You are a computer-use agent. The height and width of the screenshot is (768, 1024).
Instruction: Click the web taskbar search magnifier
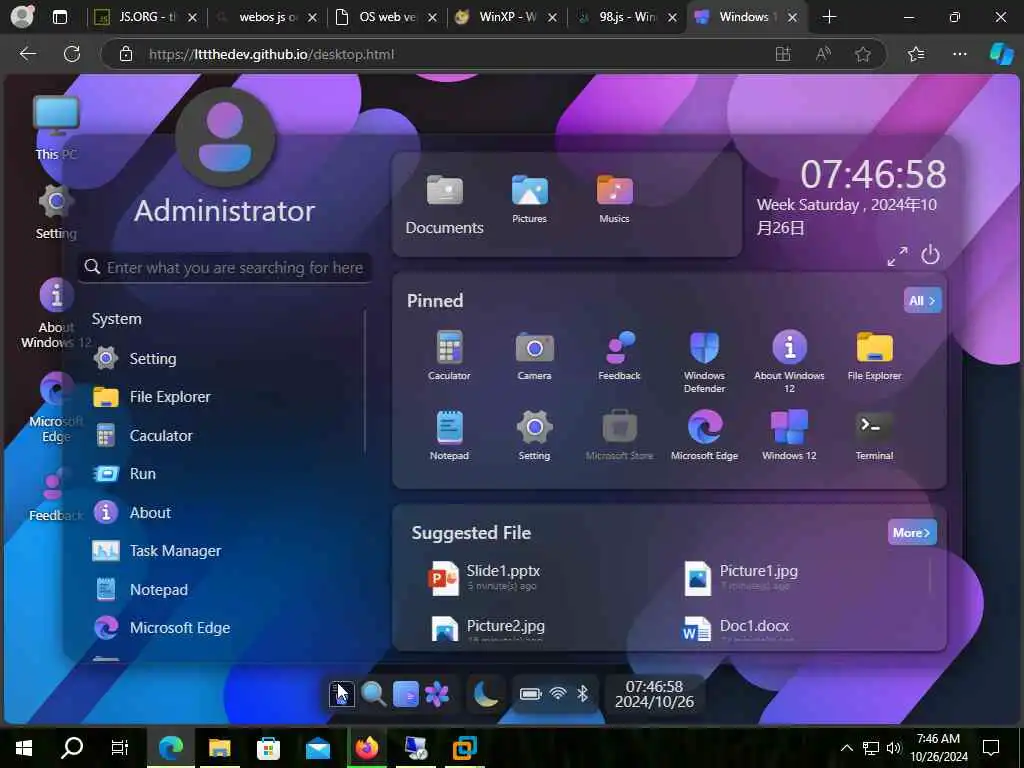(374, 694)
